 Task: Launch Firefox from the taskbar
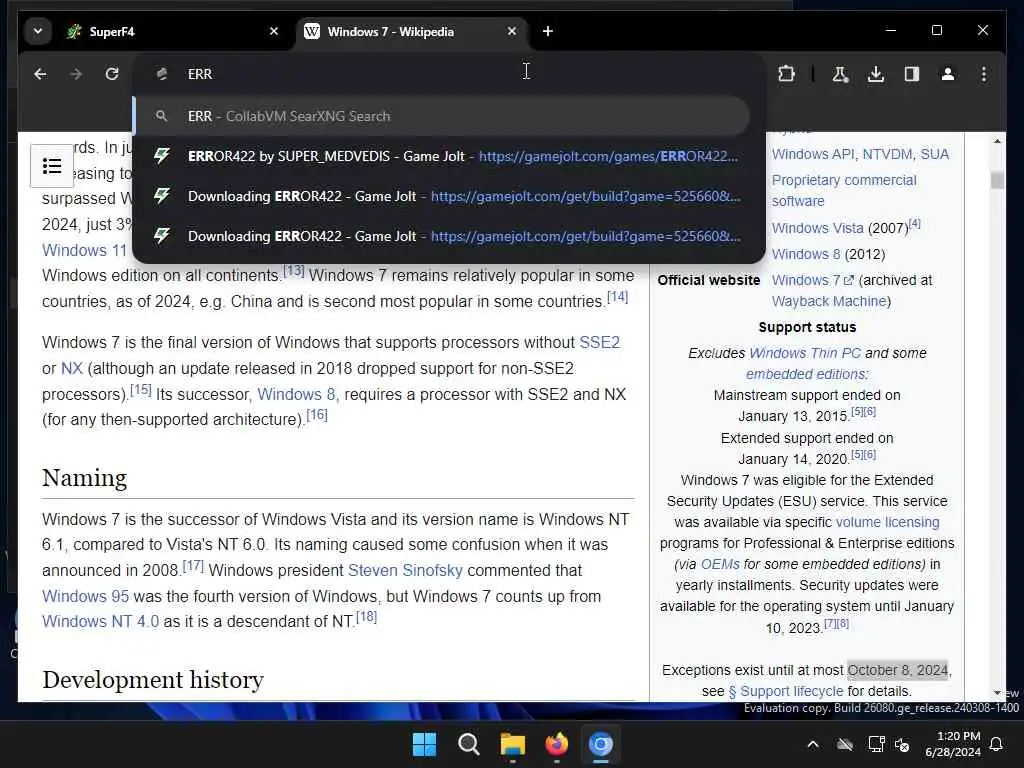pyautogui.click(x=556, y=744)
